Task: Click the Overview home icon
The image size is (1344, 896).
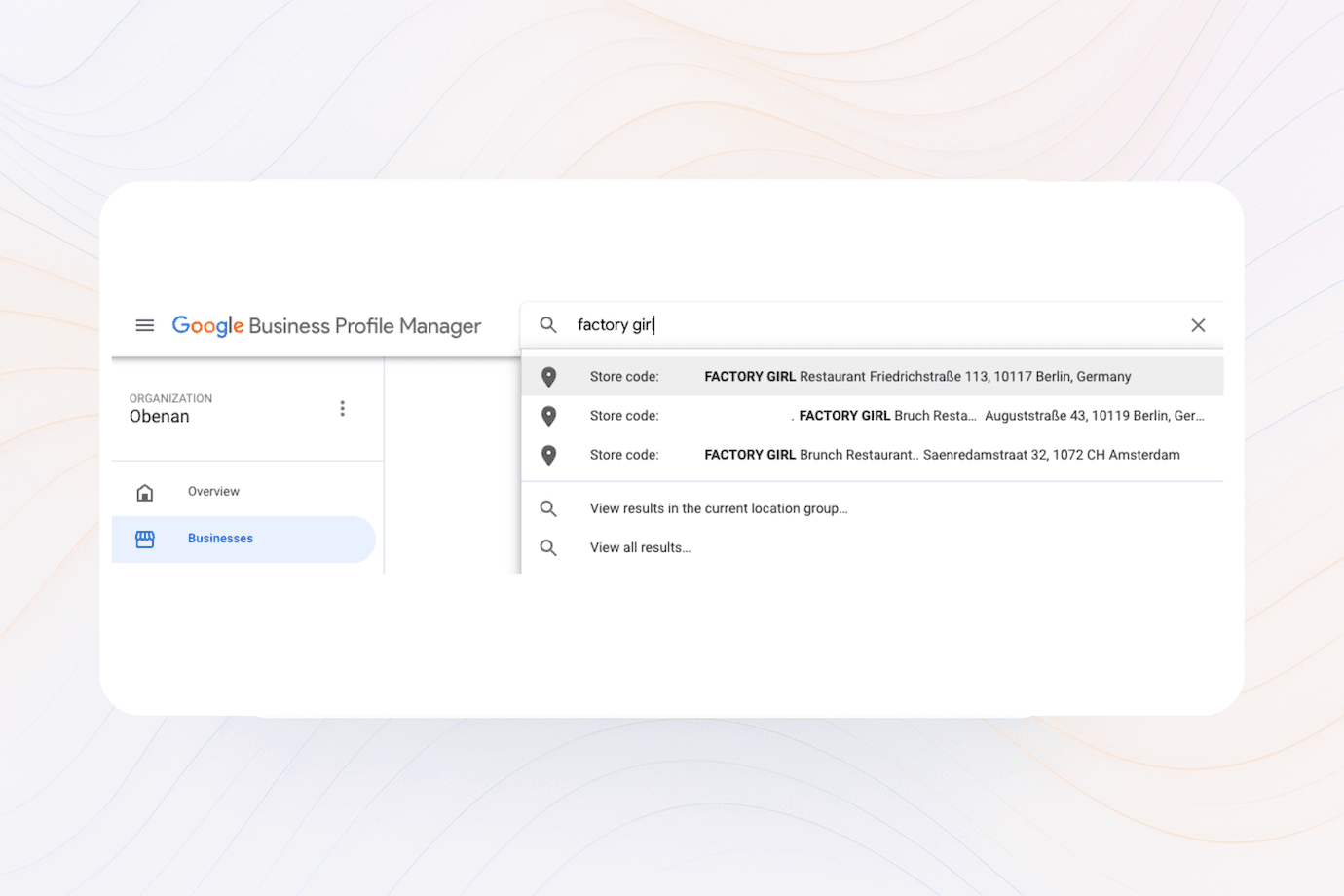Action: pyautogui.click(x=145, y=492)
